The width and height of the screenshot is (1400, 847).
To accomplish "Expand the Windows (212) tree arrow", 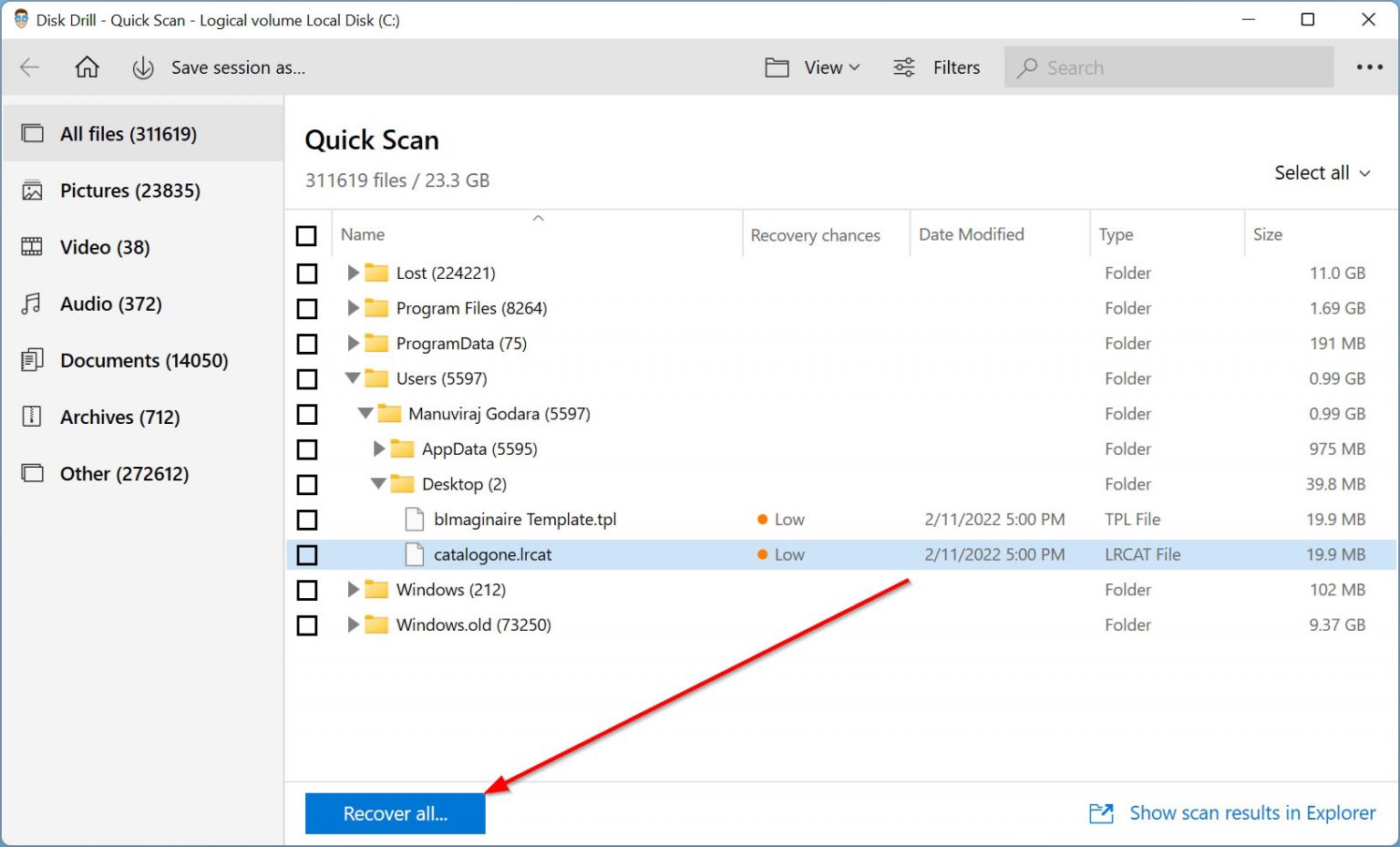I will click(353, 590).
